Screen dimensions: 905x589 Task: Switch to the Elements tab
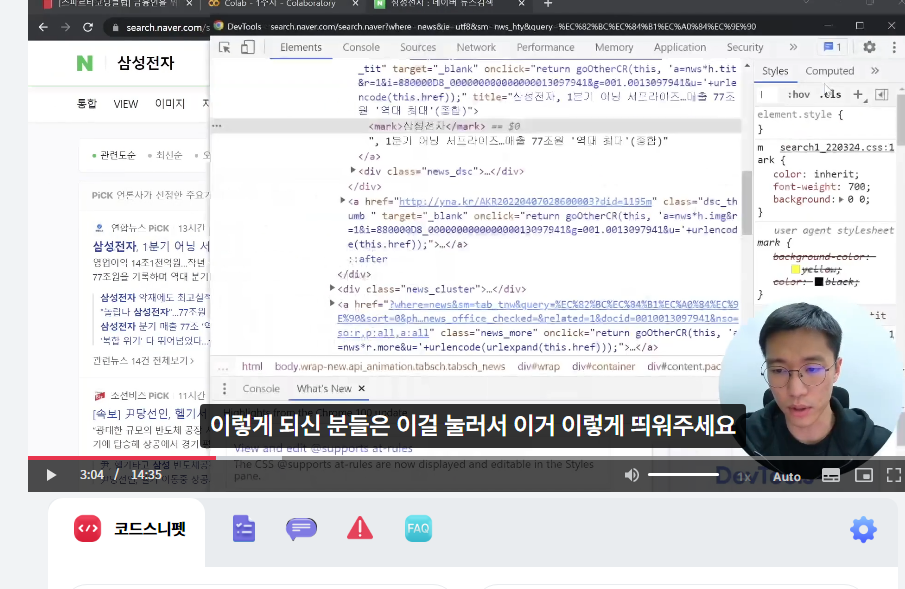tap(301, 47)
